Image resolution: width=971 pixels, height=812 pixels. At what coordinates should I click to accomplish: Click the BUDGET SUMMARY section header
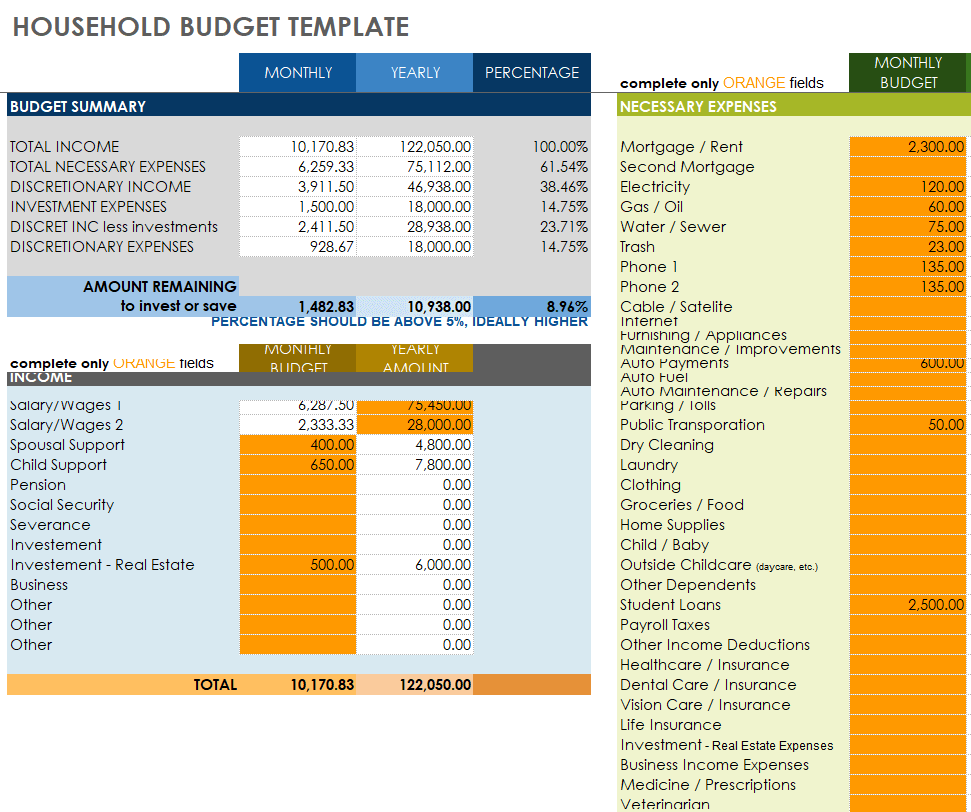click(x=299, y=106)
